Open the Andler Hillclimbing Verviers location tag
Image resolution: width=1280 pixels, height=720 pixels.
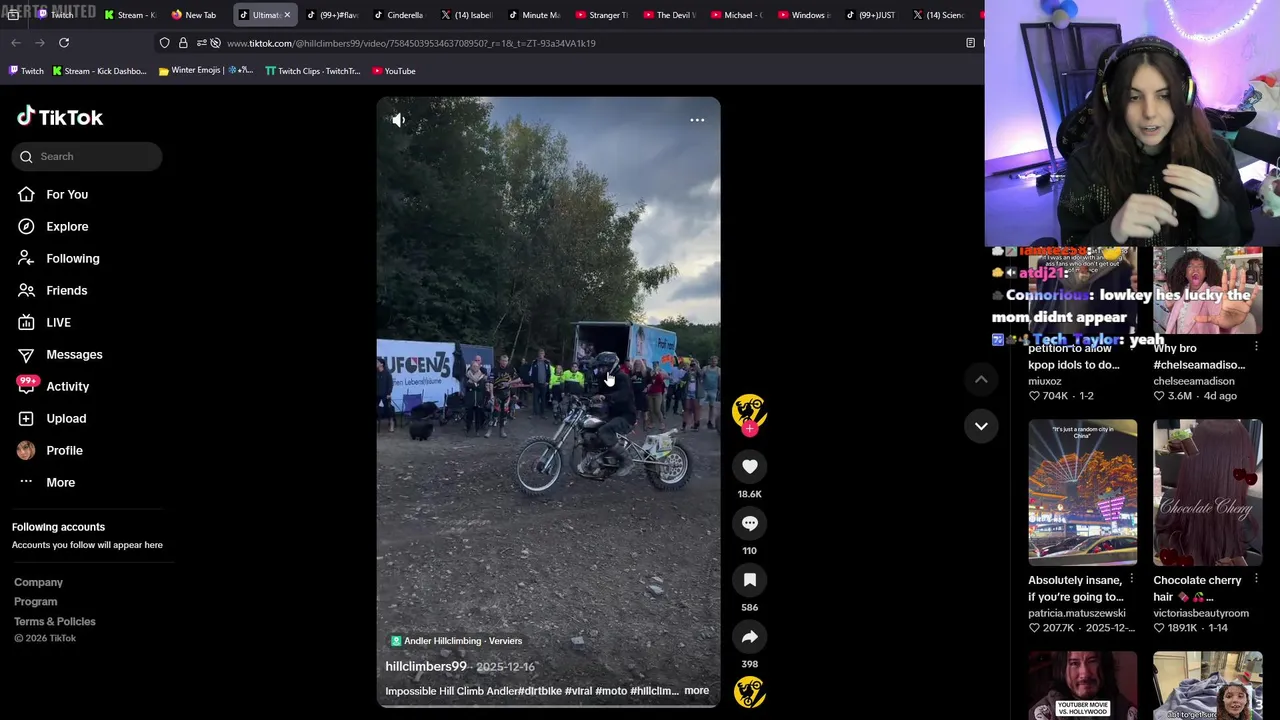456,641
